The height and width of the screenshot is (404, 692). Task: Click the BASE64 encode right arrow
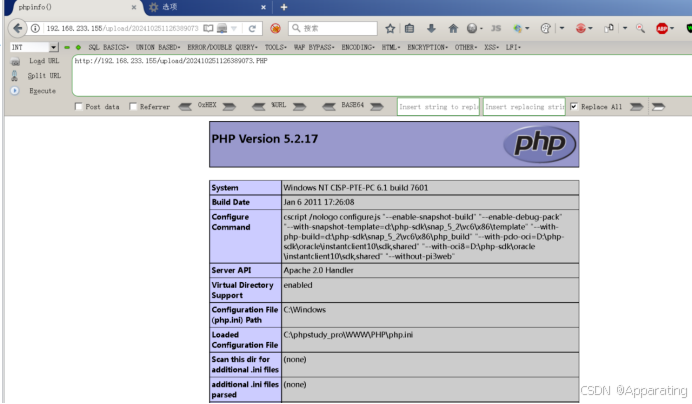376,107
